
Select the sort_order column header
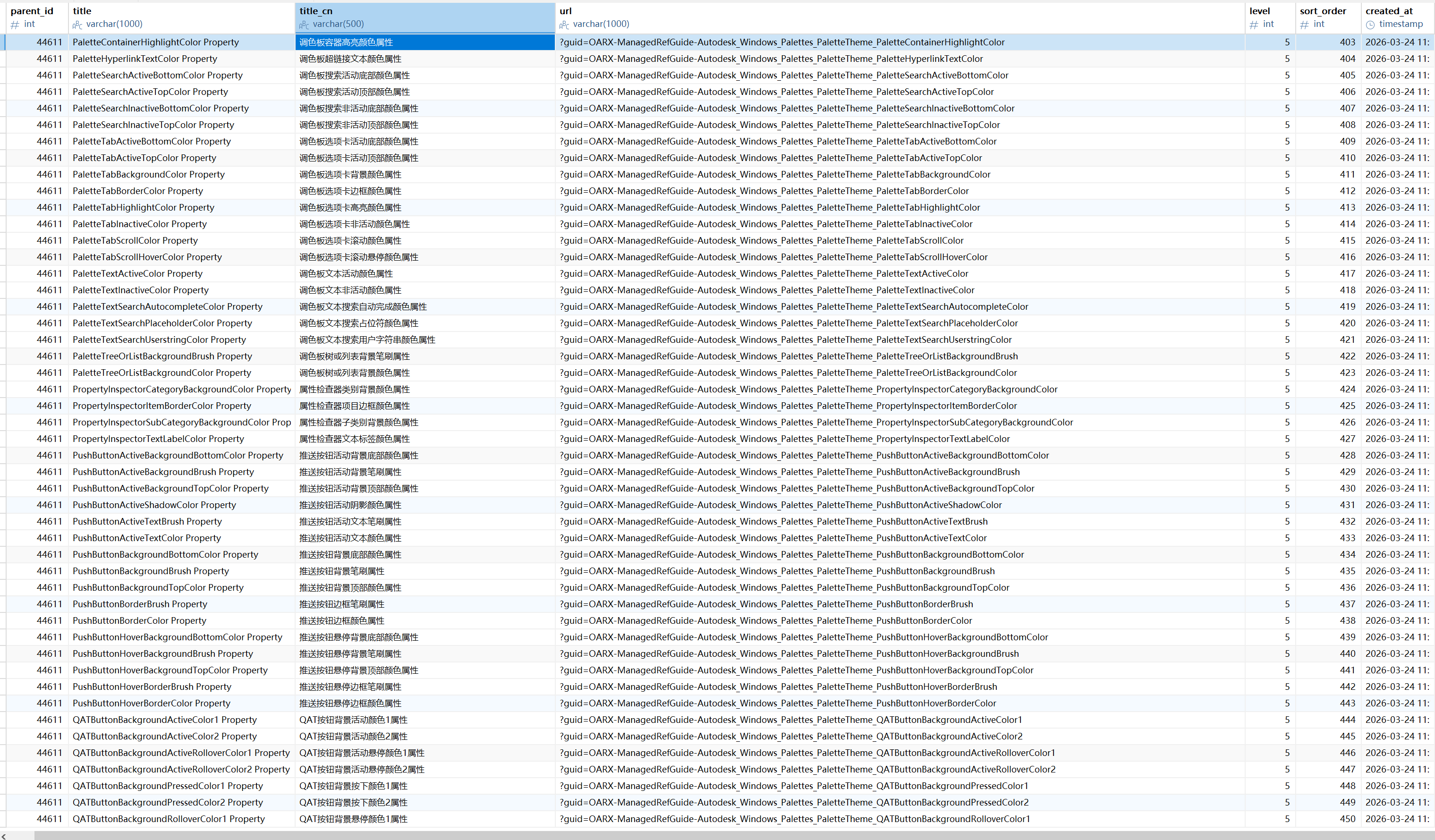[x=1323, y=11]
